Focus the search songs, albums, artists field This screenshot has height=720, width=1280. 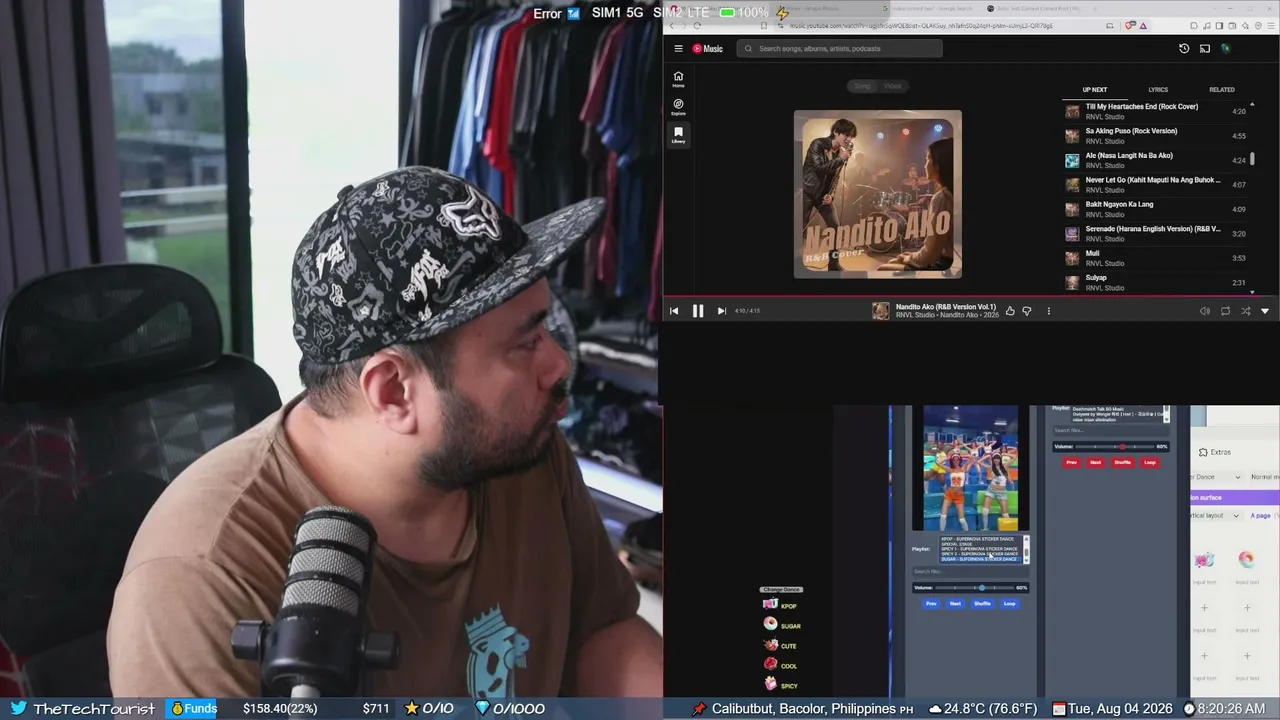tap(840, 48)
